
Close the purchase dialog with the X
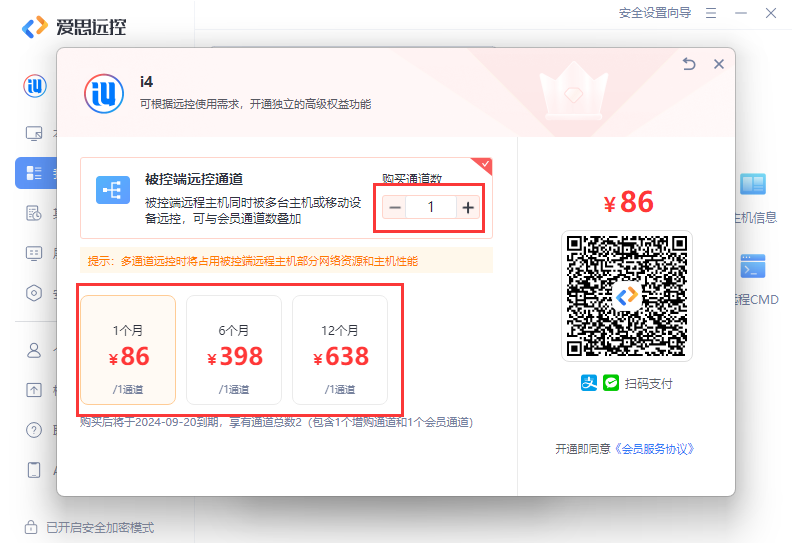tap(718, 64)
